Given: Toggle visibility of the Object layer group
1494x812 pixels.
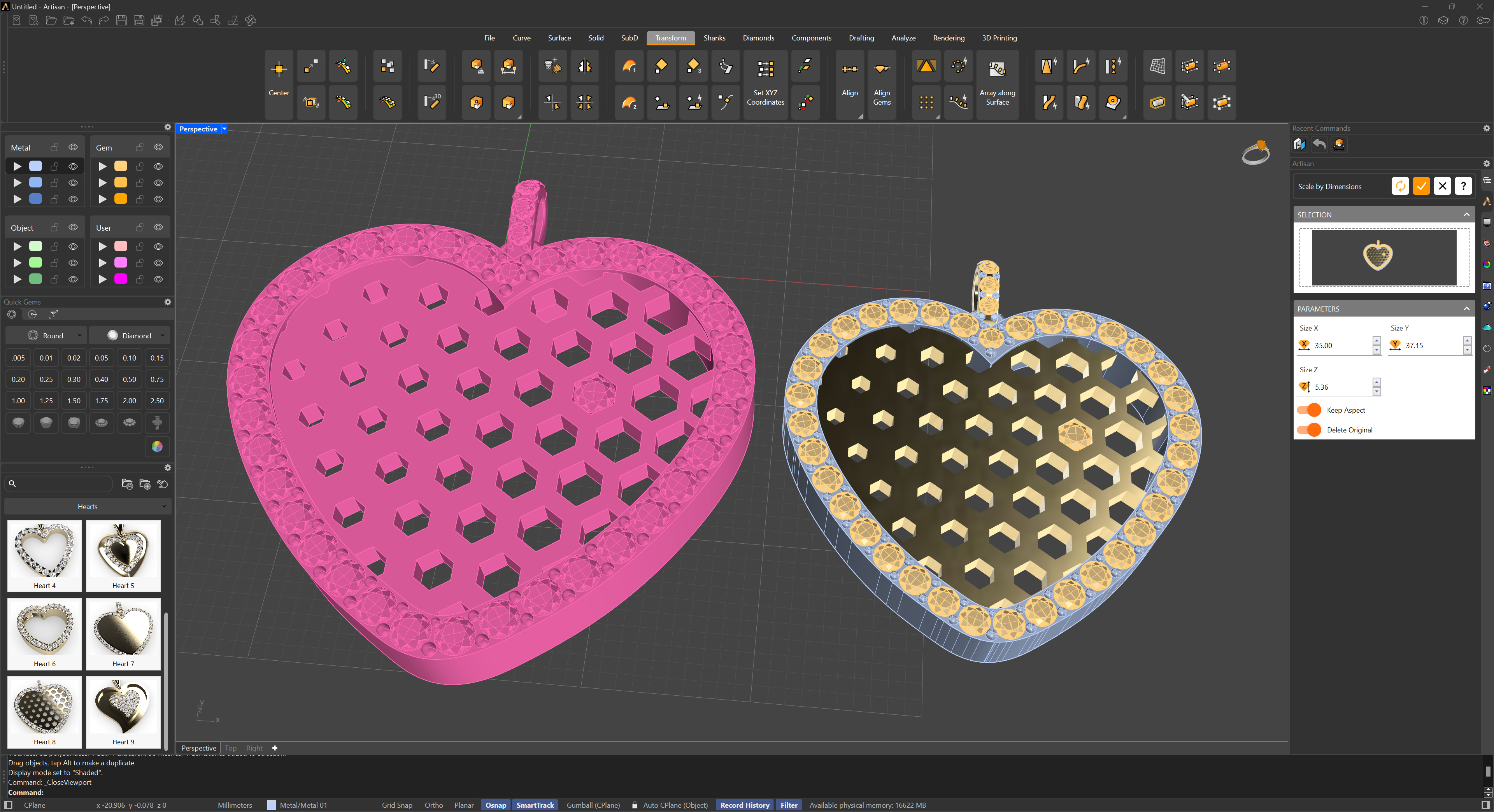Looking at the screenshot, I should click(73, 227).
